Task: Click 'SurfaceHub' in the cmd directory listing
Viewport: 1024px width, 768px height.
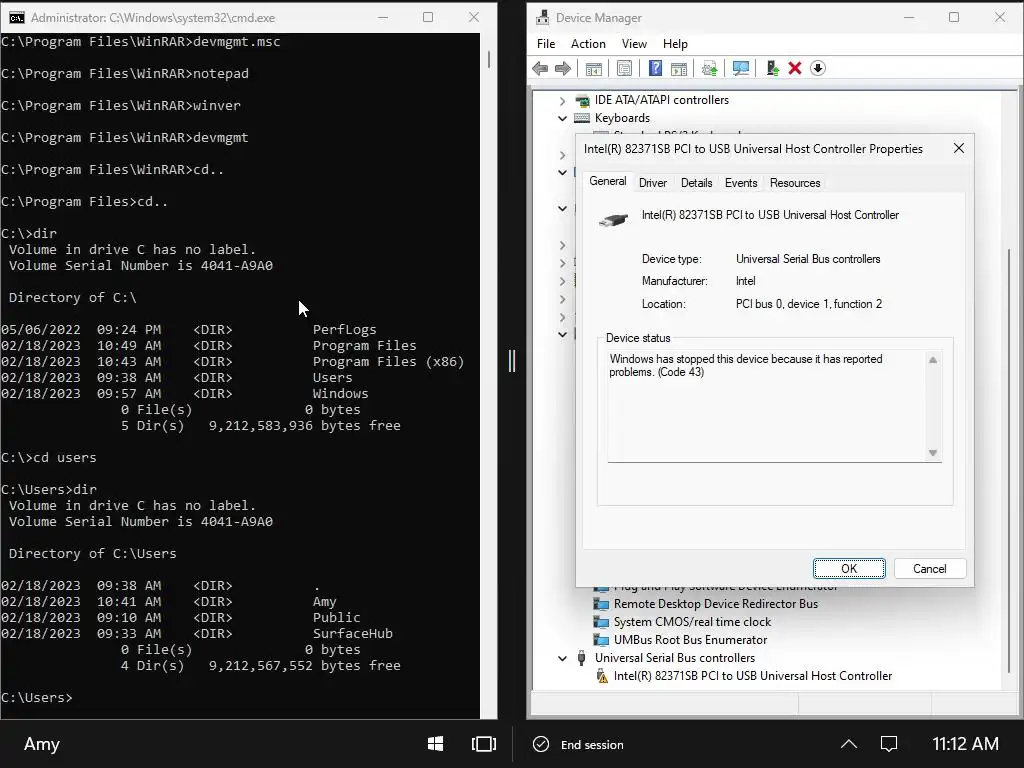Action: 353,633
